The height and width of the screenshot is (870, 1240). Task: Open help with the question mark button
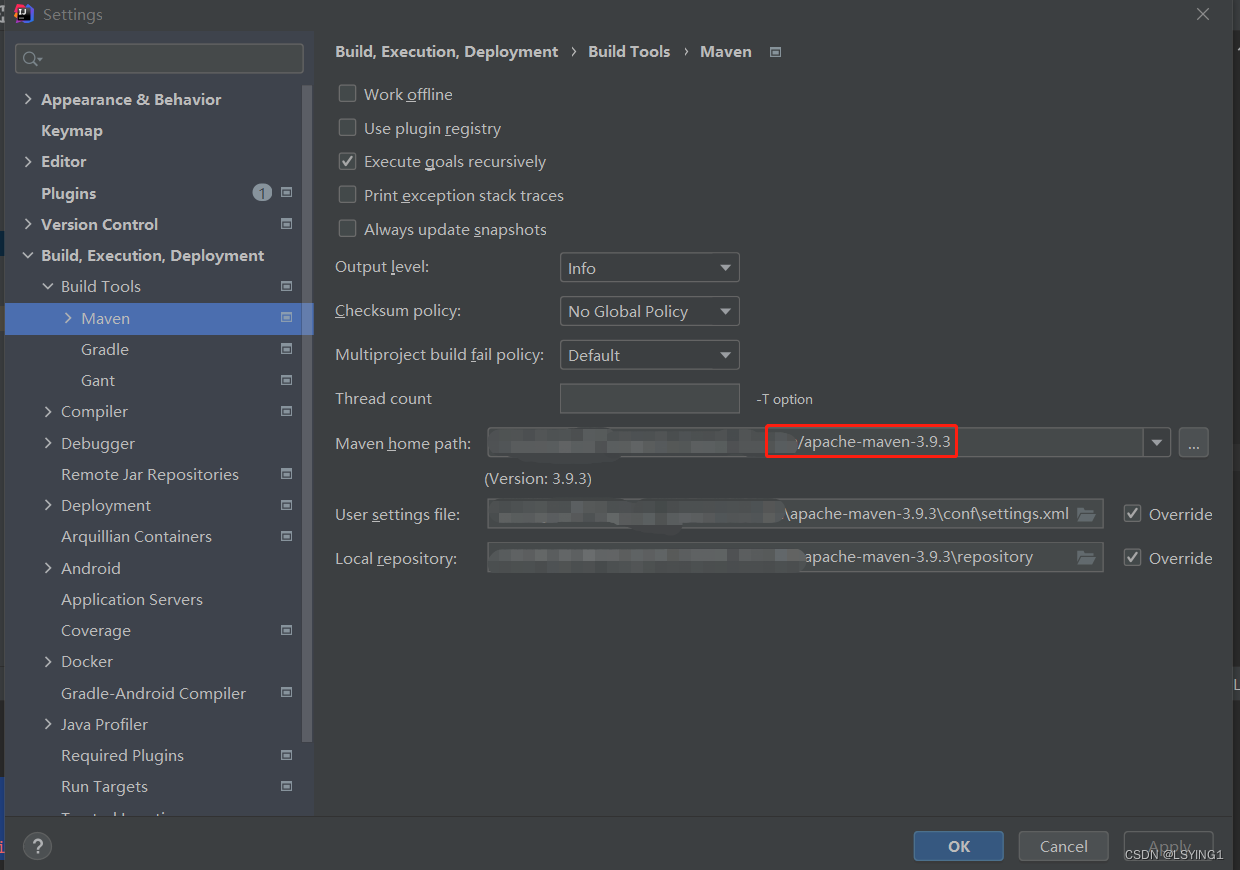pyautogui.click(x=38, y=846)
